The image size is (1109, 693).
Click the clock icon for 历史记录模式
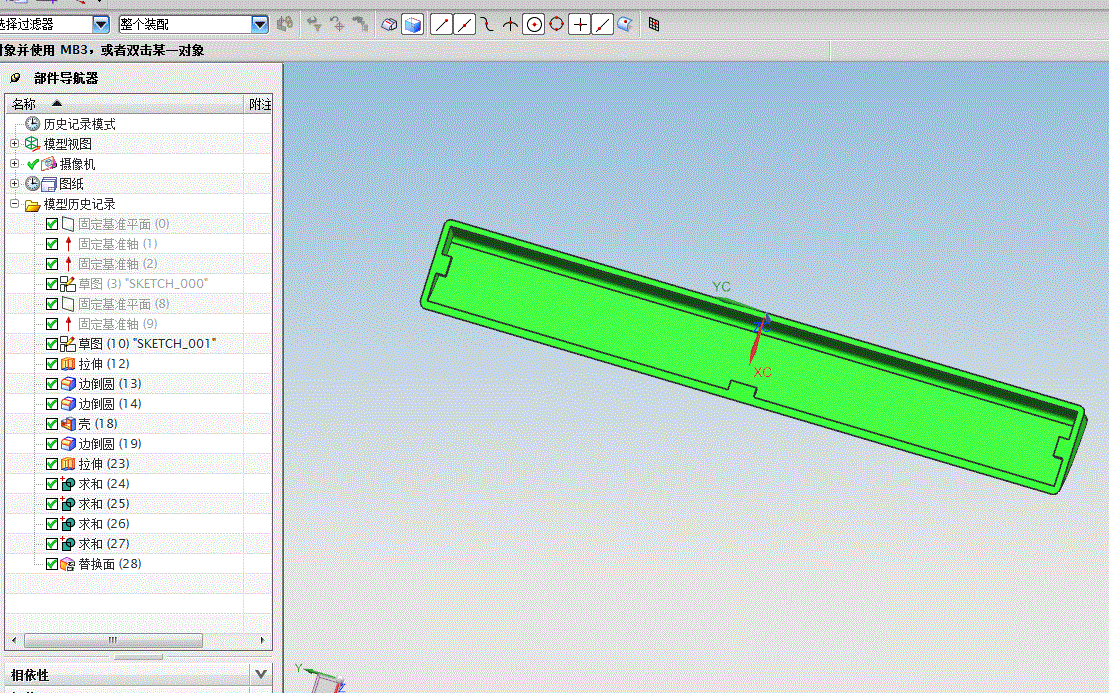click(33, 124)
